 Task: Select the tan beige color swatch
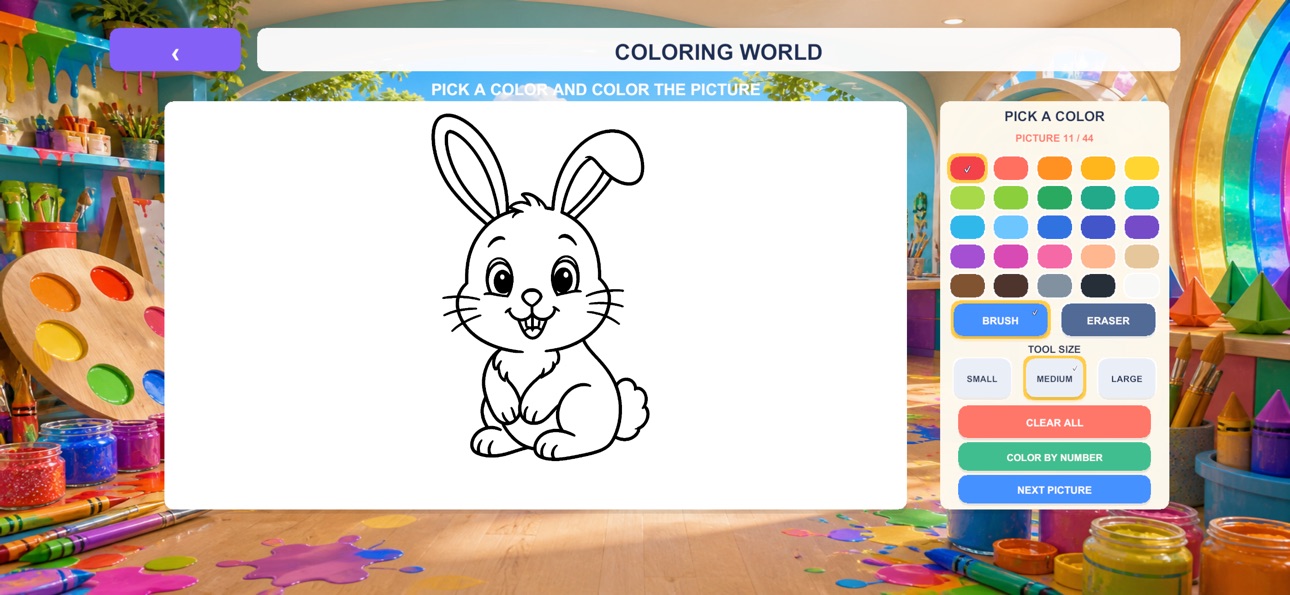[1142, 257]
